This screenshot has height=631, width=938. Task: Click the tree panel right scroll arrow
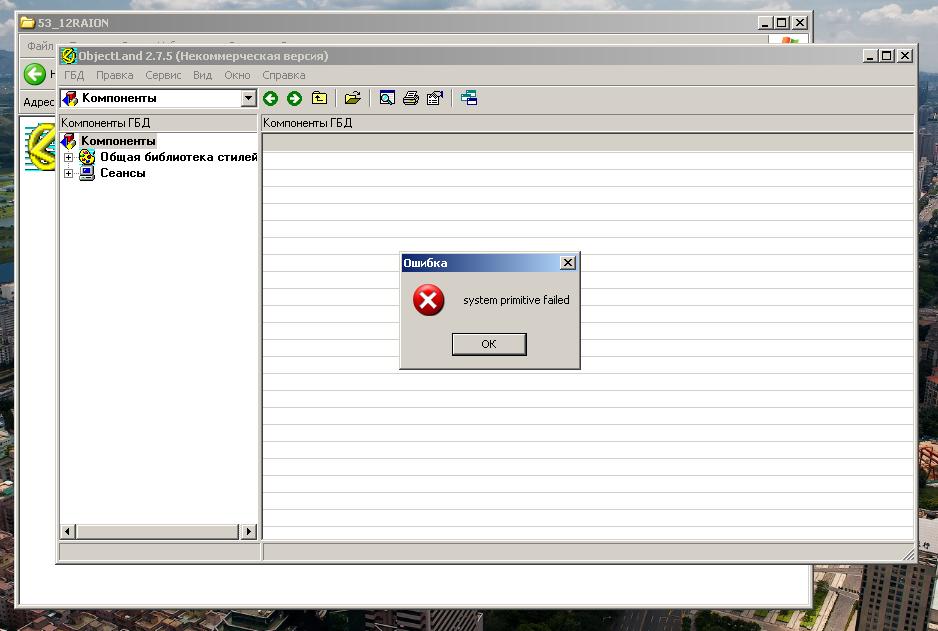click(x=250, y=532)
